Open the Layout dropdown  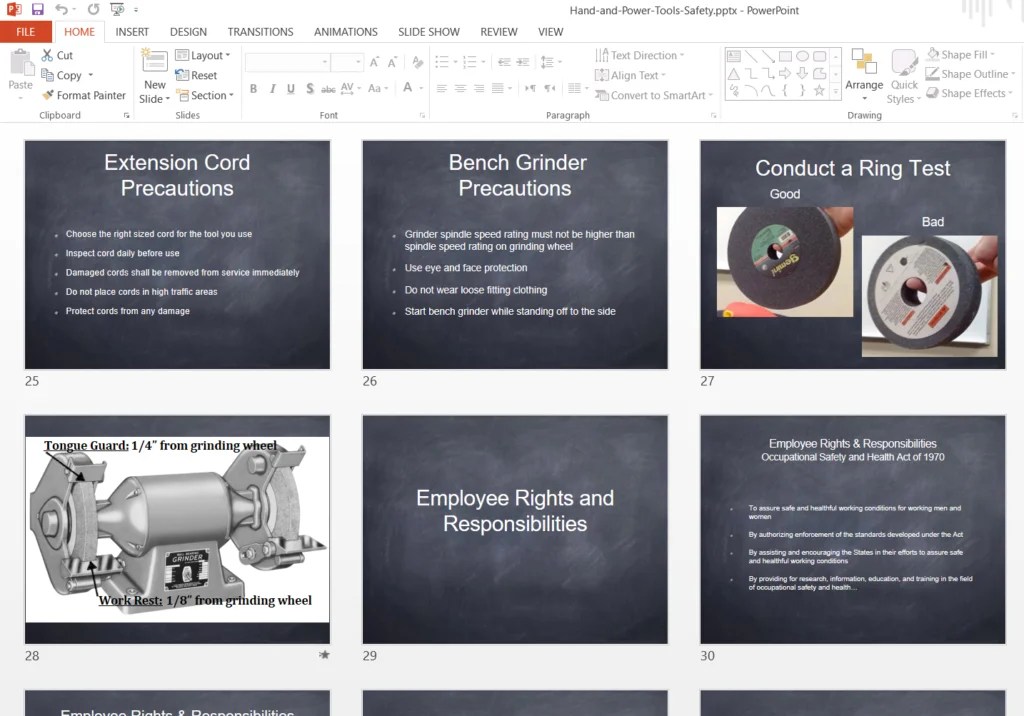click(202, 56)
